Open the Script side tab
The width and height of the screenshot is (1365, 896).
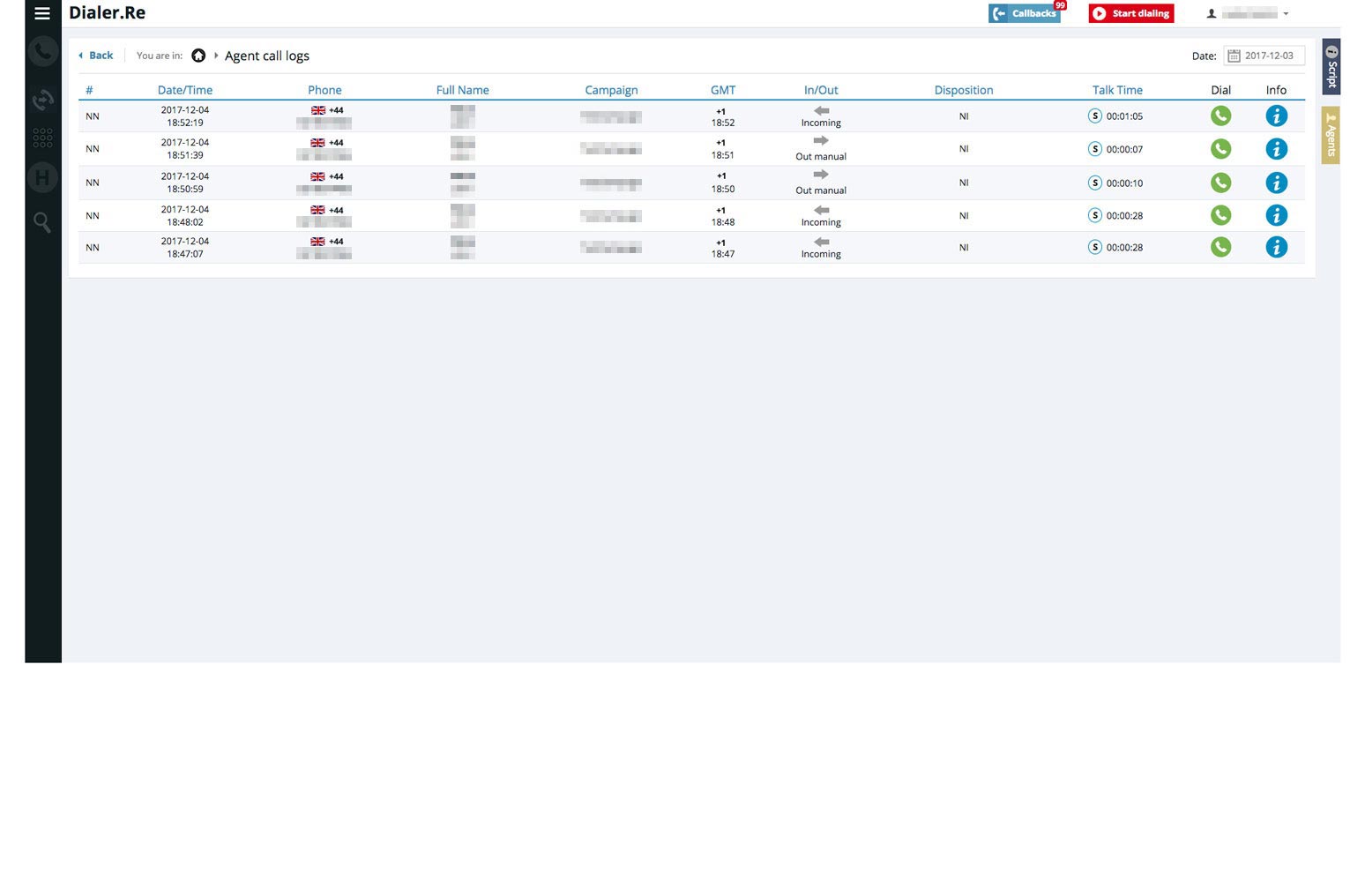(x=1331, y=66)
